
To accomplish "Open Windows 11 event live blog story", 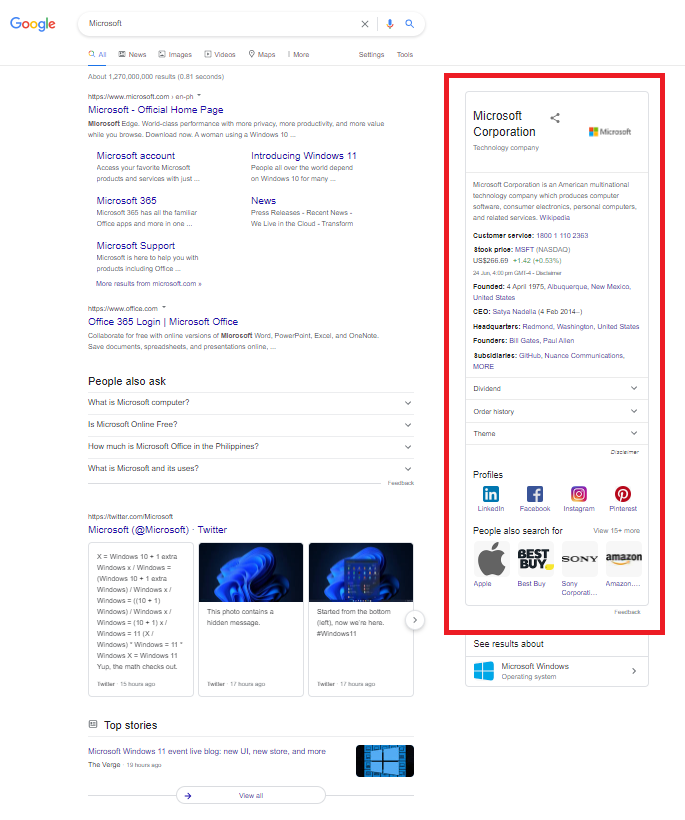I will (x=207, y=751).
